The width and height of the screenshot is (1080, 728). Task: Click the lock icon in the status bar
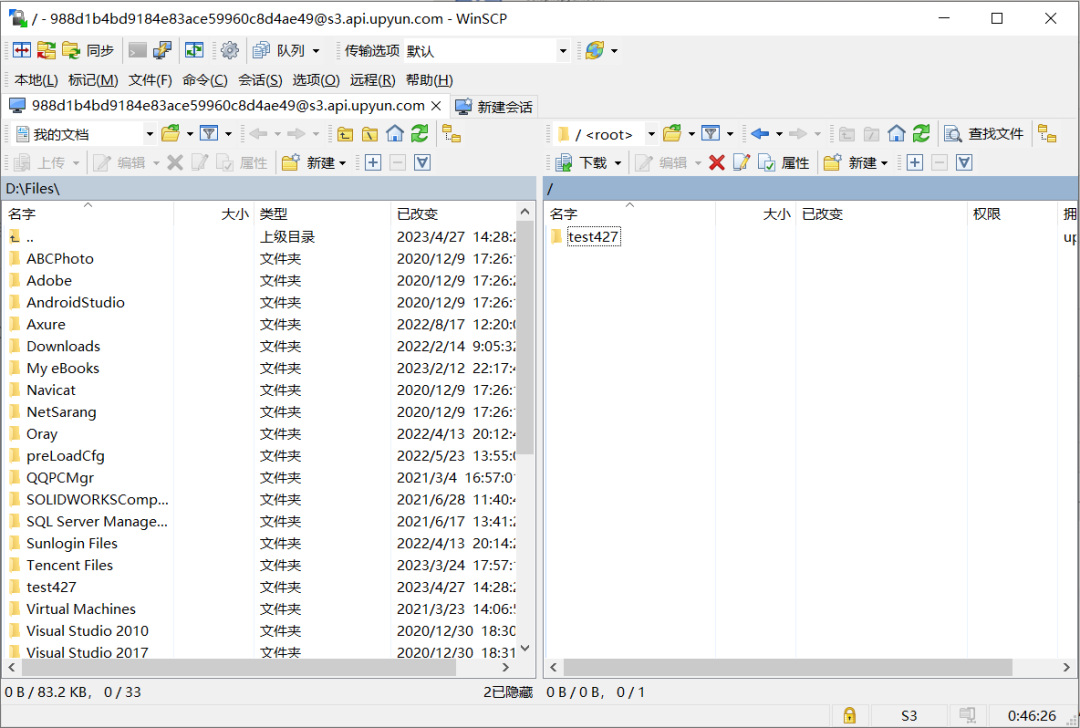coord(850,716)
